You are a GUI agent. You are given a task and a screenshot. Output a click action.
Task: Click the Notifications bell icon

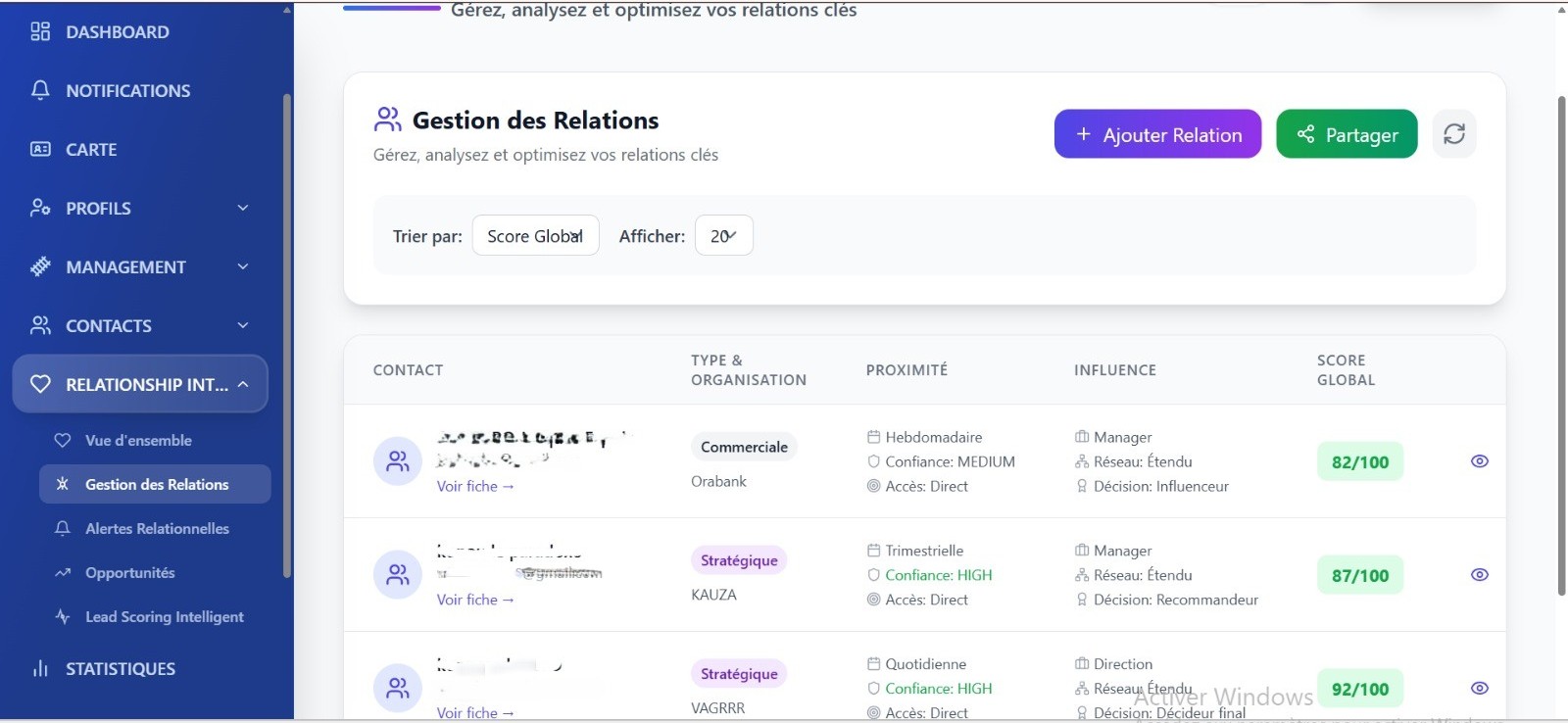click(x=40, y=91)
